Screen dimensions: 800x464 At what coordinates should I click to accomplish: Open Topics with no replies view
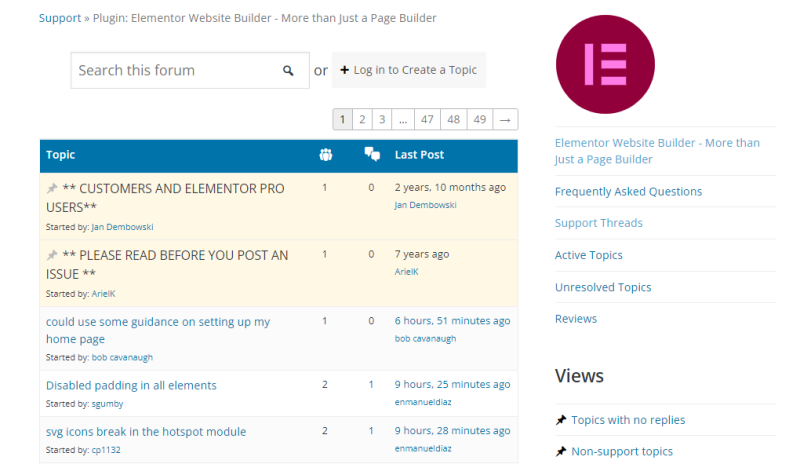(628, 420)
